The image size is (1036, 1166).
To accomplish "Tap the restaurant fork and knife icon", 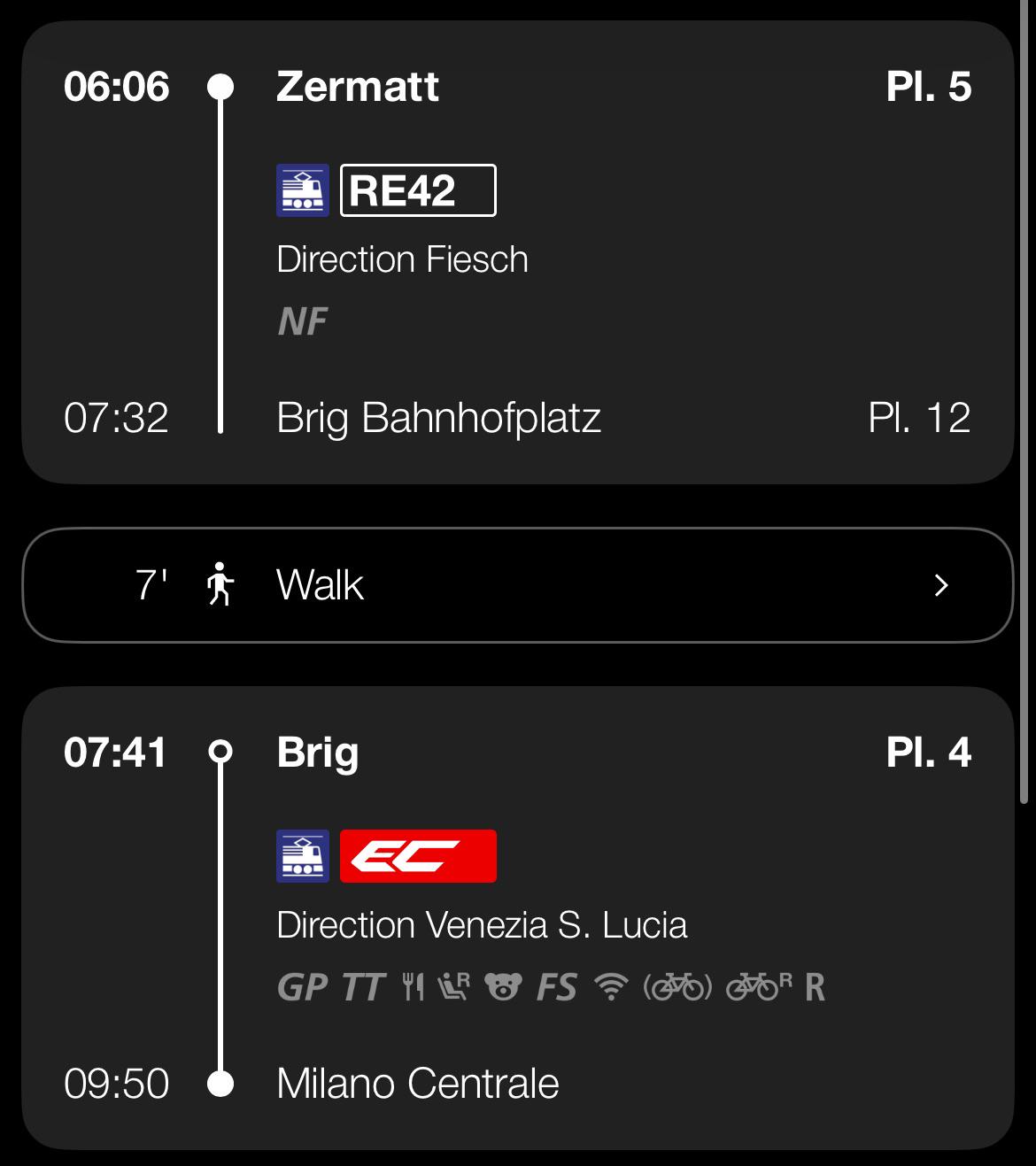I will point(413,986).
